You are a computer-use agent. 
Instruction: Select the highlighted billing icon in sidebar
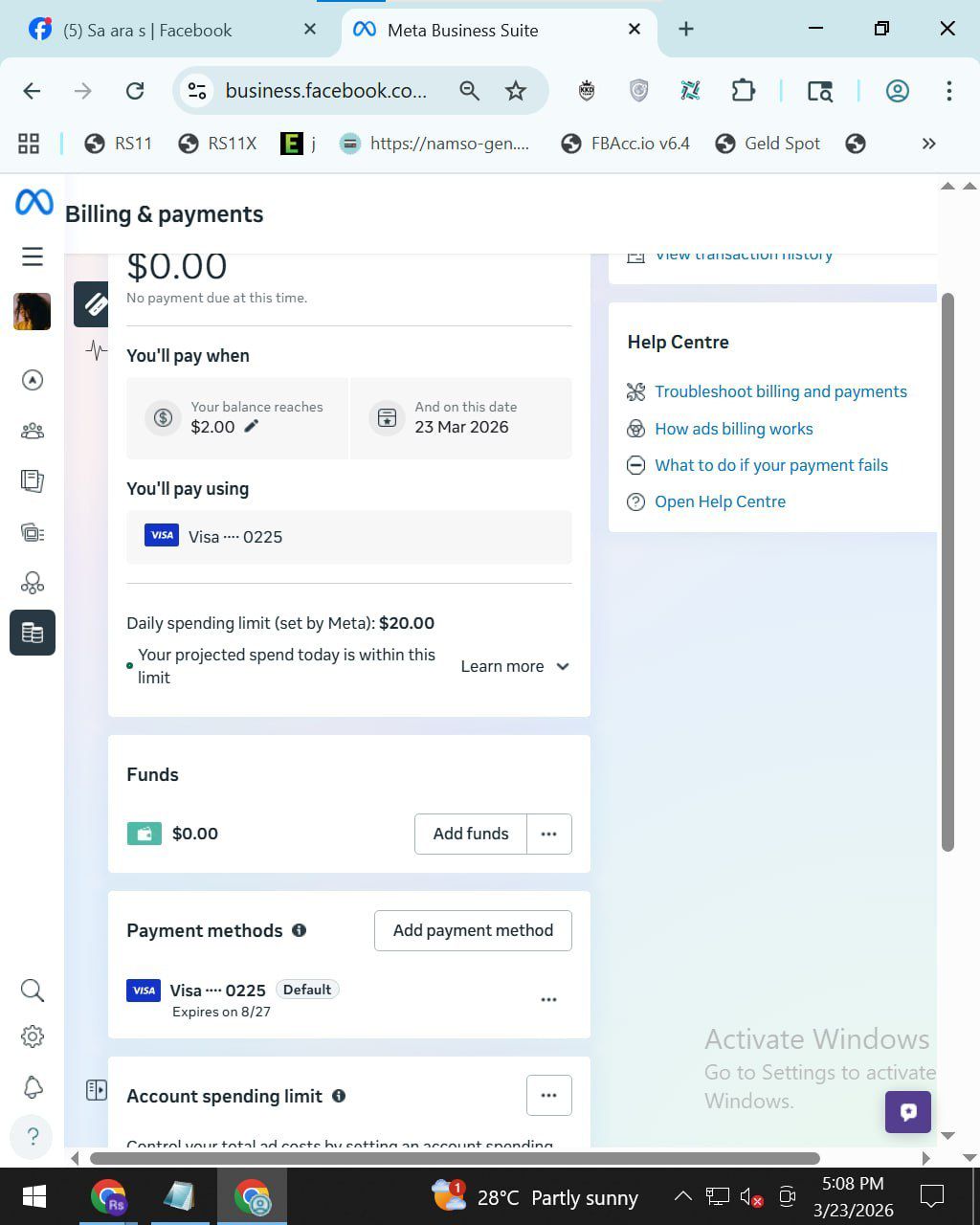point(33,633)
